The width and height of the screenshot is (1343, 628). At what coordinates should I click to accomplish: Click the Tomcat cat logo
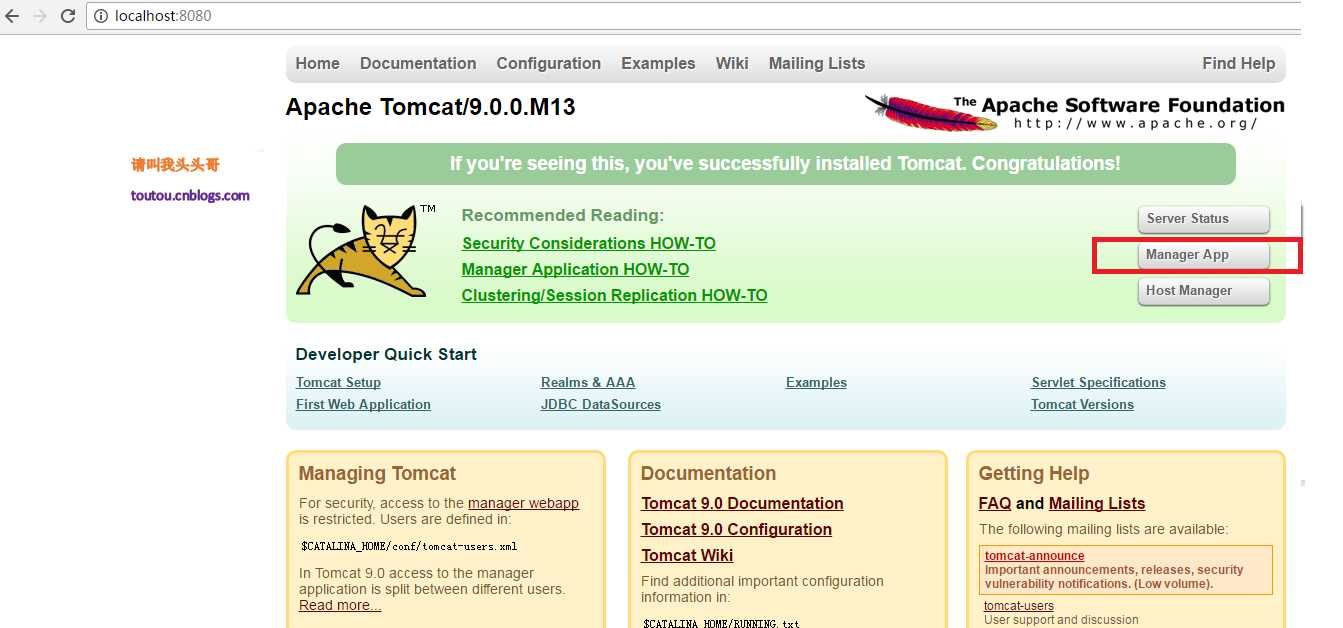coord(360,251)
